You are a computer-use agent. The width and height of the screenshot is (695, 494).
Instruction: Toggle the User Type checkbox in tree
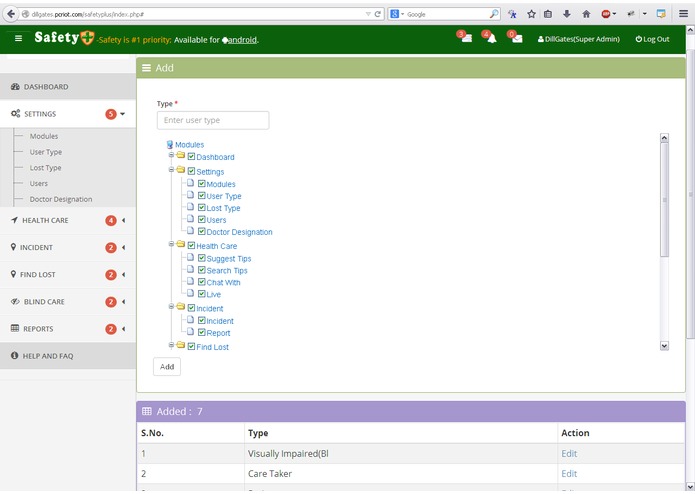pos(202,195)
